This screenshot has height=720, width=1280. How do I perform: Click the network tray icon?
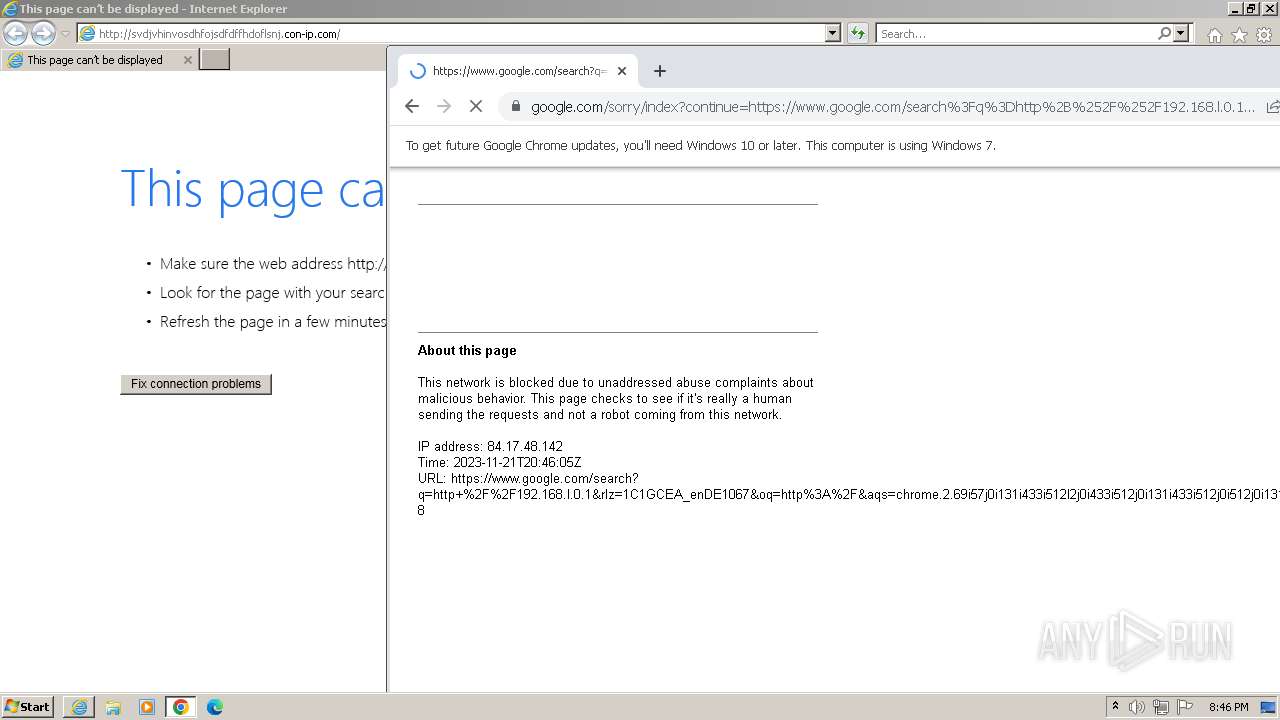tap(1161, 707)
